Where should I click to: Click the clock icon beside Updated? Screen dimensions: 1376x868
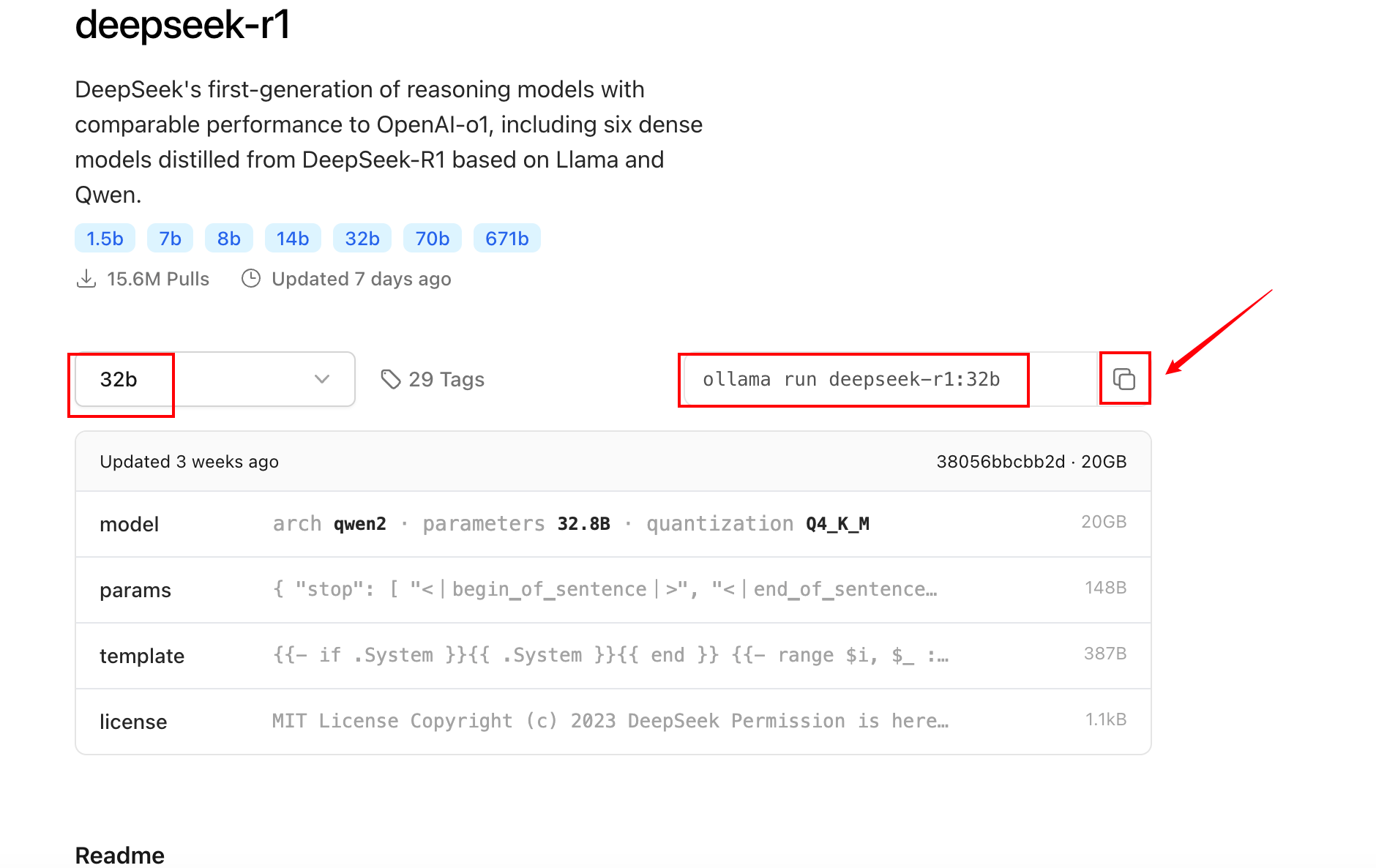coord(251,279)
